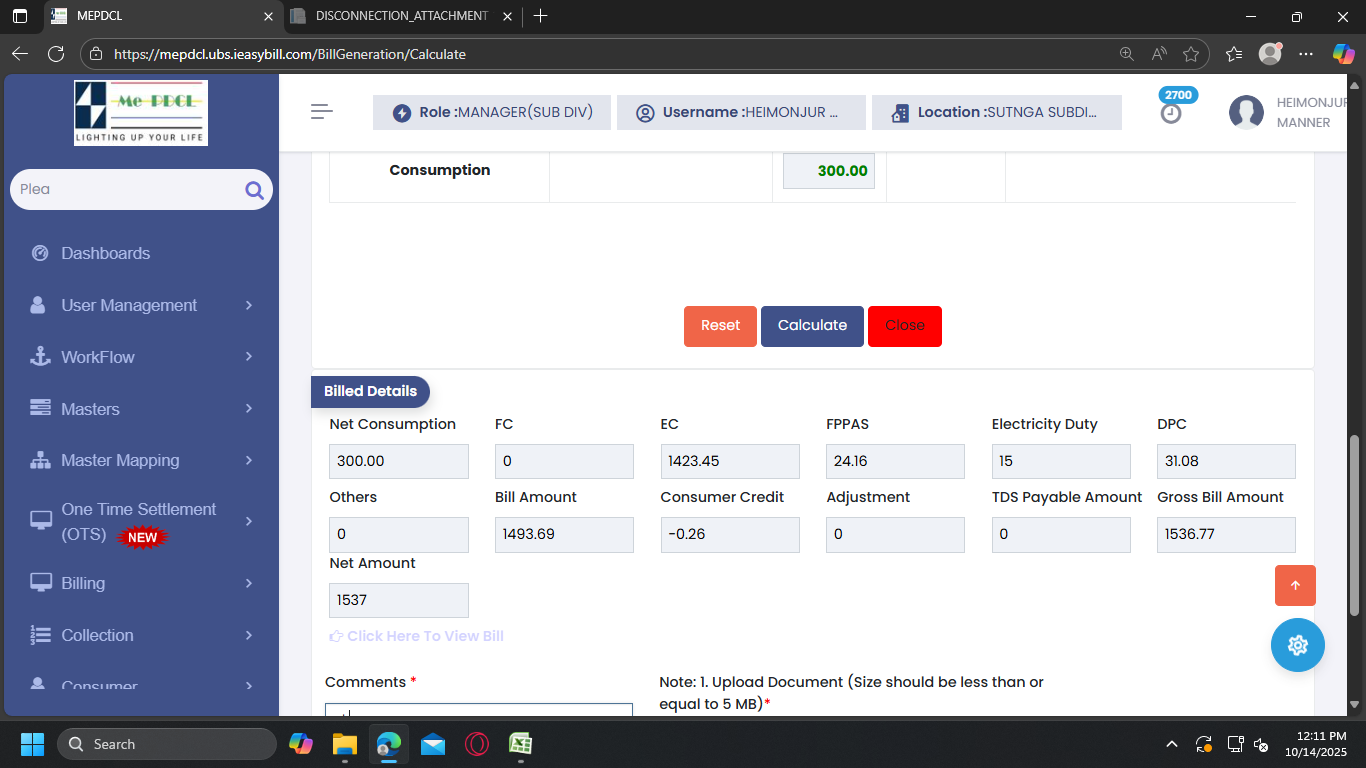The width and height of the screenshot is (1366, 768).
Task: Click the Consumption value 300.00 box
Action: [x=829, y=171]
